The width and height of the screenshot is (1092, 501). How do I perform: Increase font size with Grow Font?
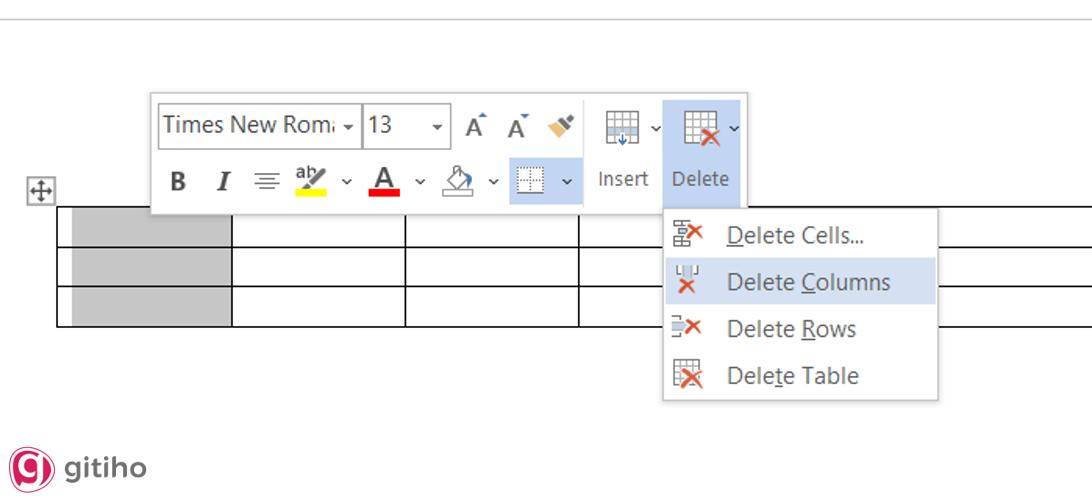pos(476,126)
